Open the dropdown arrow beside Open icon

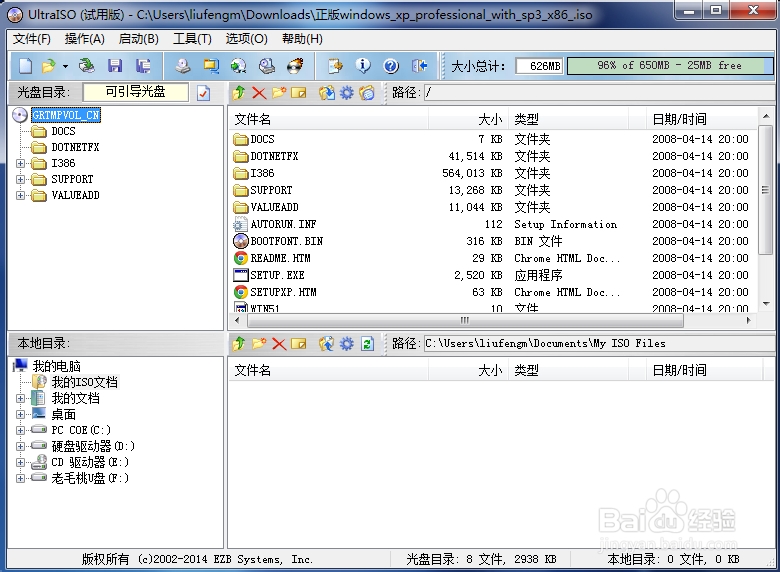click(65, 66)
